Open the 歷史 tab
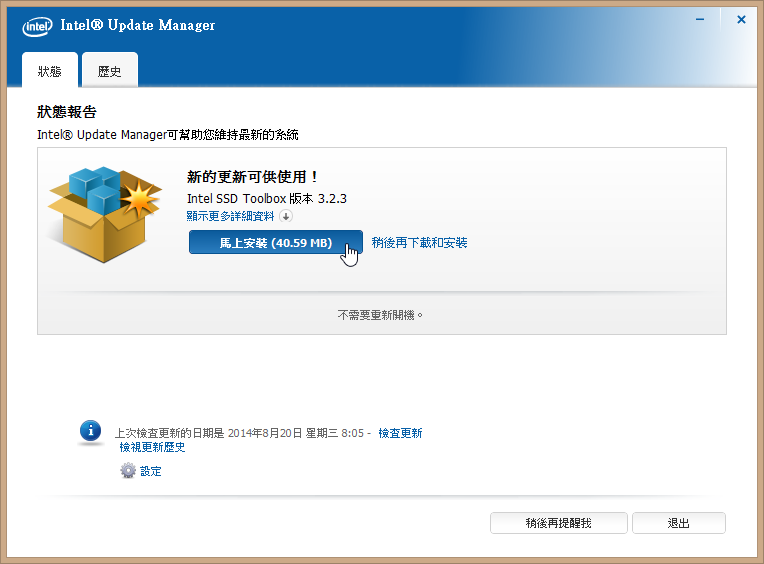Screen dimensions: 764x564 tap(110, 72)
